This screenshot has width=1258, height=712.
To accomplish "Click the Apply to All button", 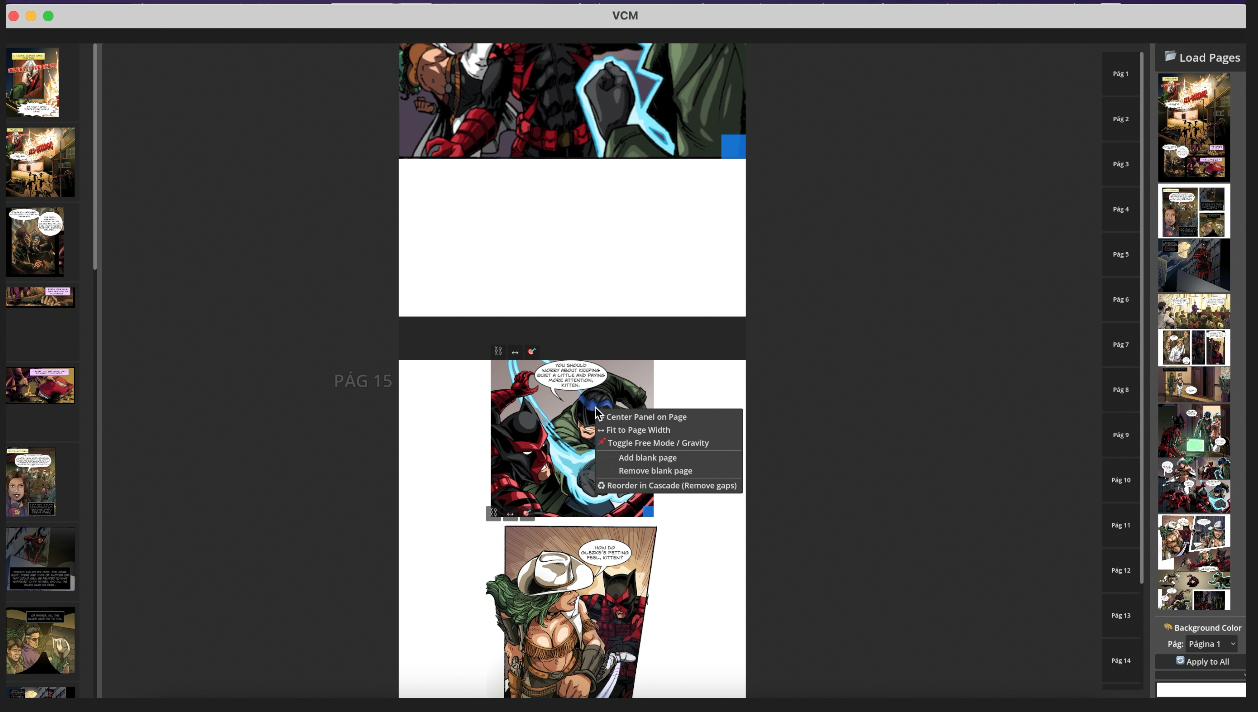I will pyautogui.click(x=1201, y=661).
